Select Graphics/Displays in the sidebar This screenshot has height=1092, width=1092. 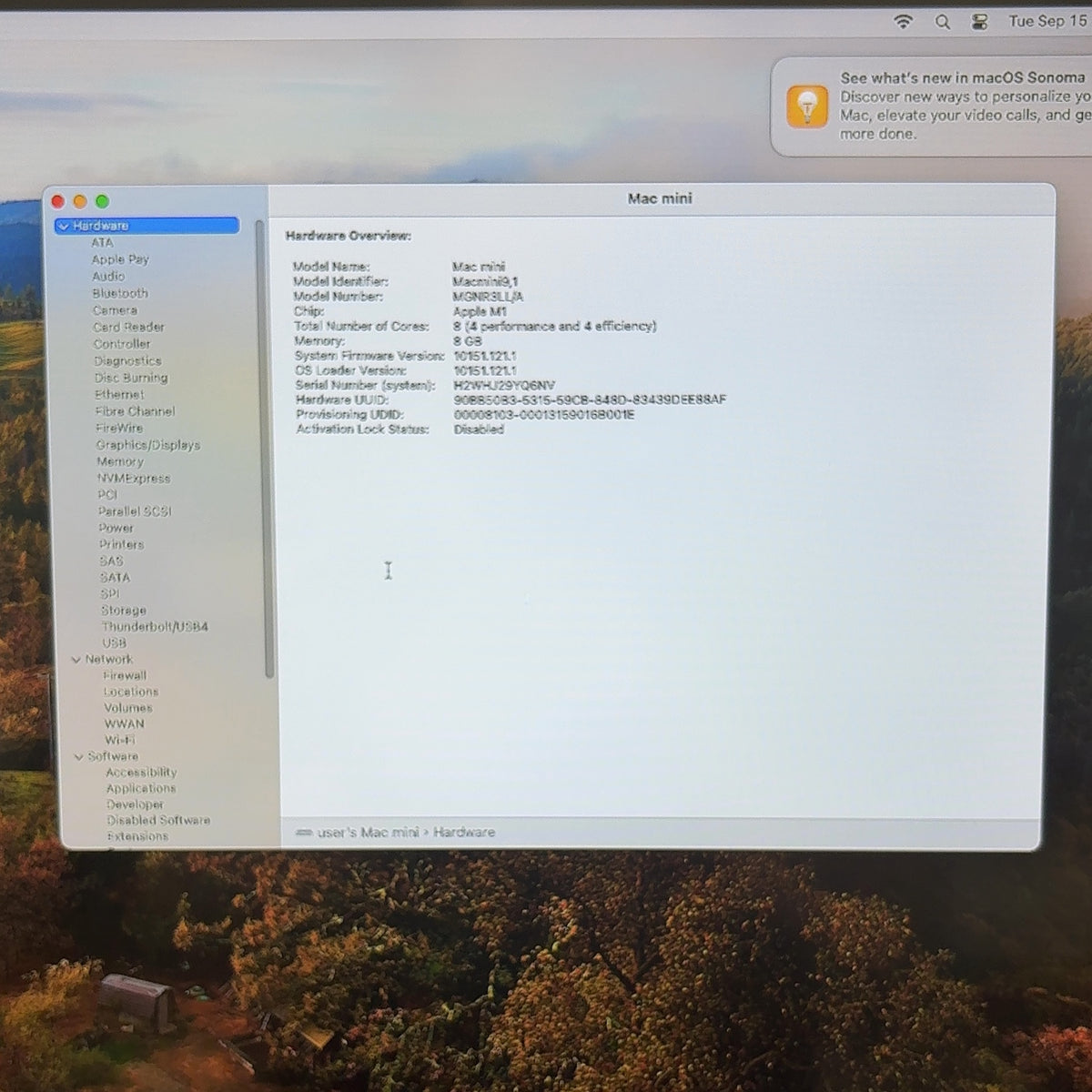click(x=148, y=445)
